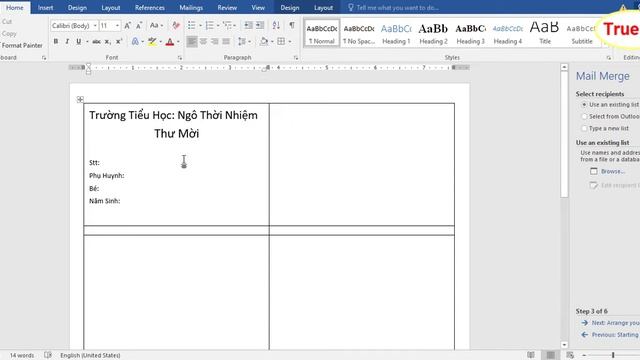Start a bulleted list
Image resolution: width=640 pixels, height=360 pixels.
(x=191, y=26)
